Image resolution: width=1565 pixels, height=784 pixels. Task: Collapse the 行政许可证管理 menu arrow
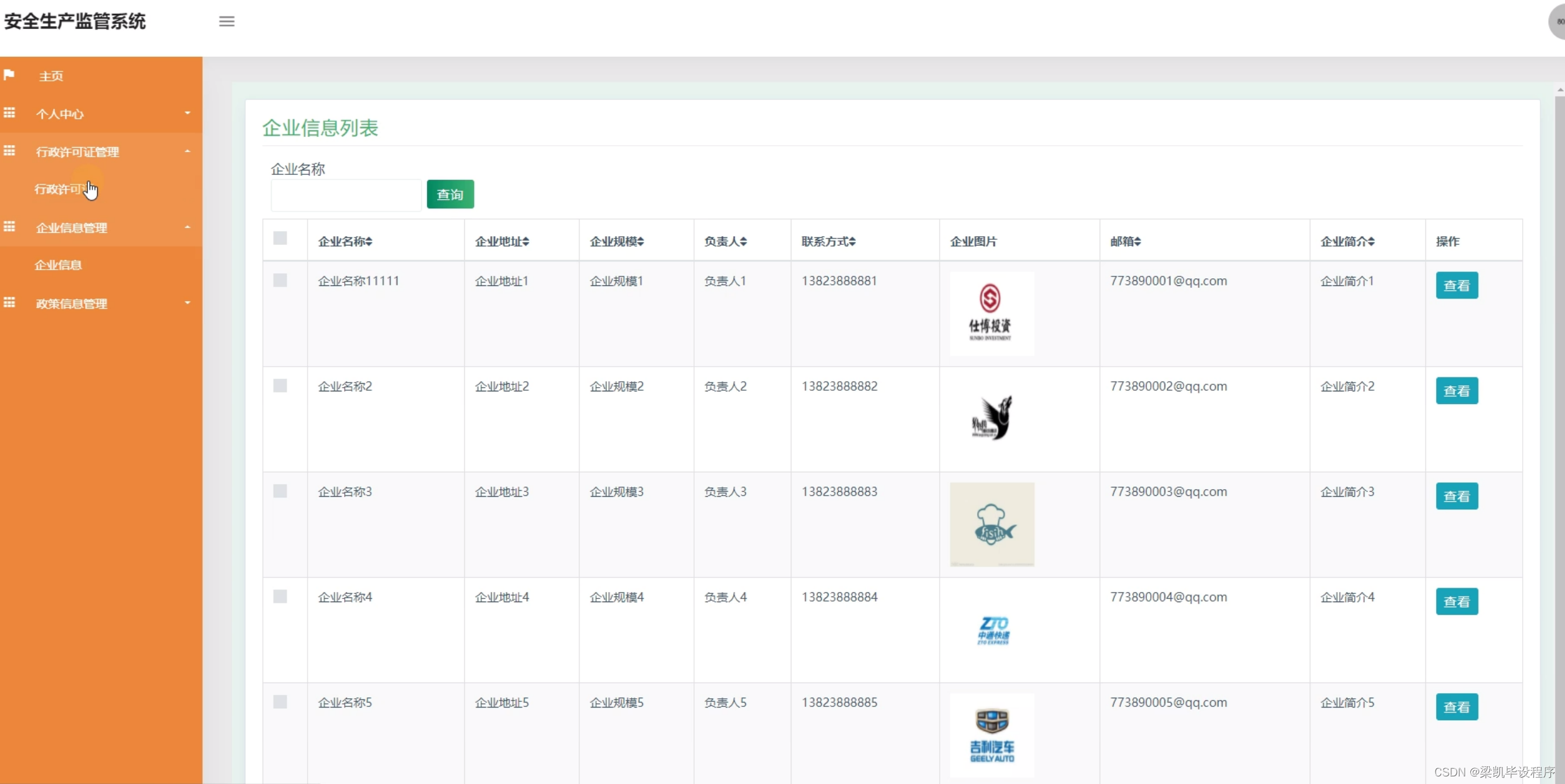(x=188, y=151)
